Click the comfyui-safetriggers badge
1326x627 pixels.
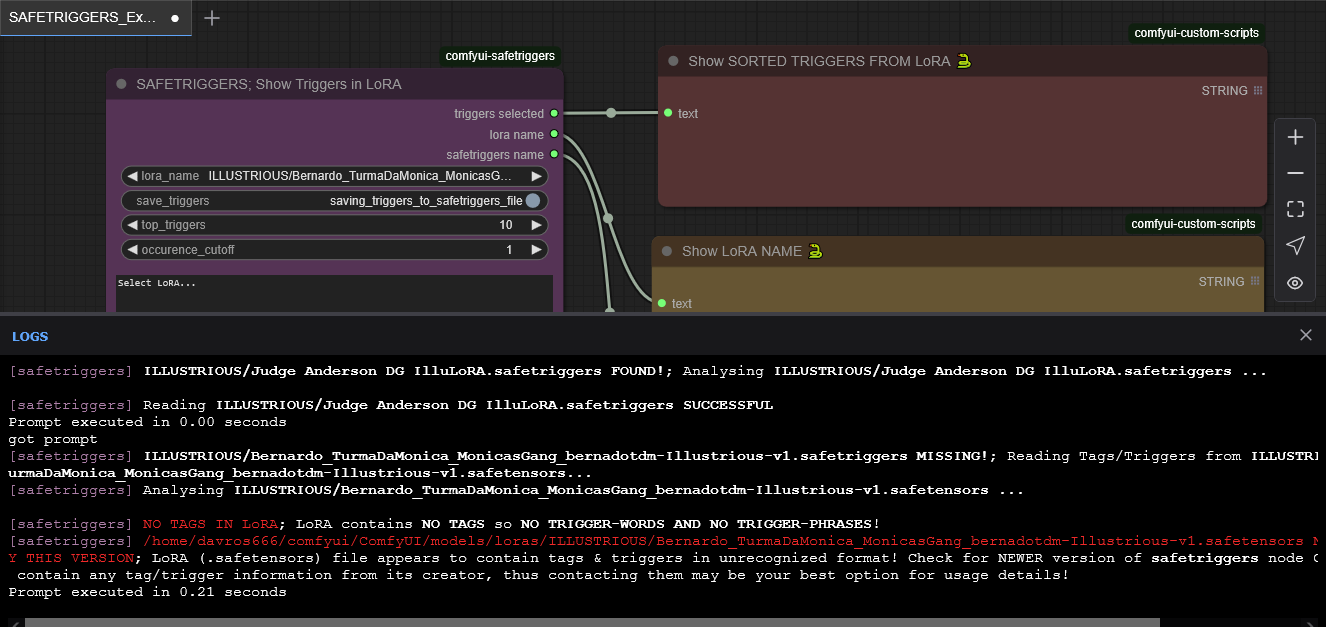tap(500, 56)
